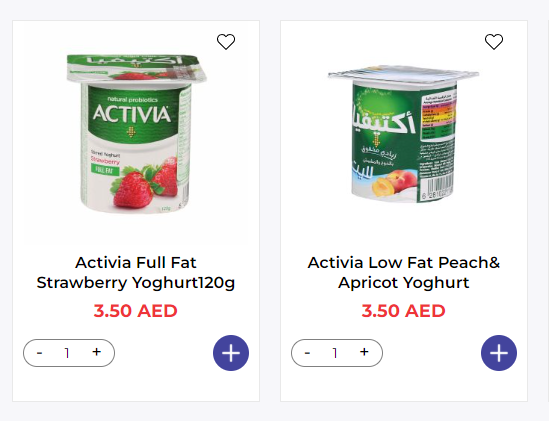Click the foil lid of the strawberry yoghurt
This screenshot has width=549, height=421.
pos(137,69)
